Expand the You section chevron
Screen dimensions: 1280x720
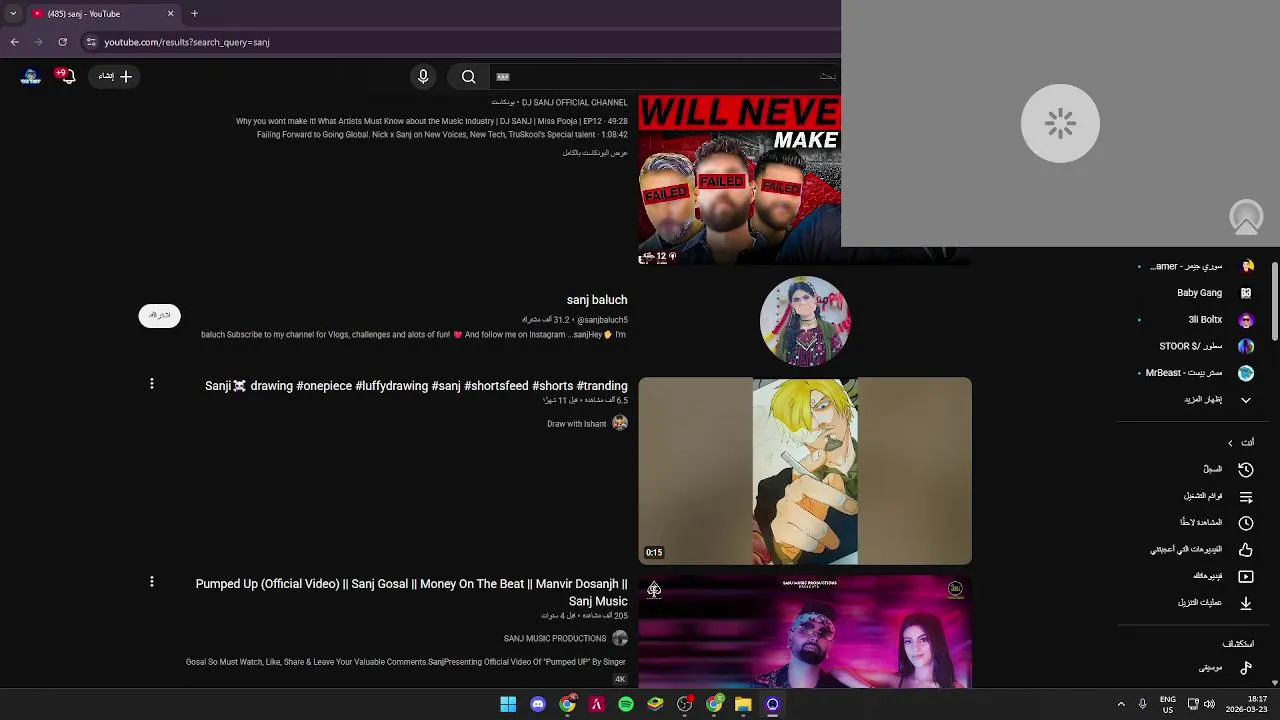[x=1230, y=443]
